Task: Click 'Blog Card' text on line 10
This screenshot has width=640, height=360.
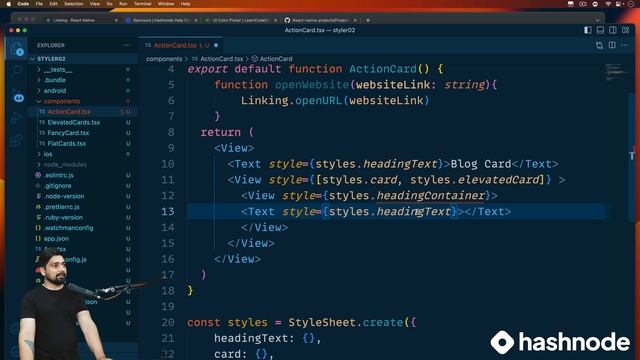Action: (481, 164)
